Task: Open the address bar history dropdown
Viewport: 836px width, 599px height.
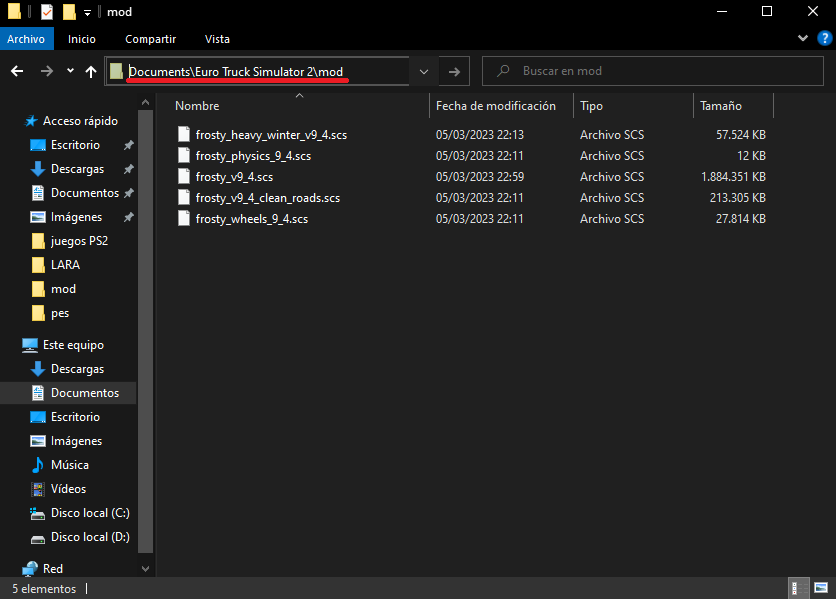Action: [x=424, y=71]
